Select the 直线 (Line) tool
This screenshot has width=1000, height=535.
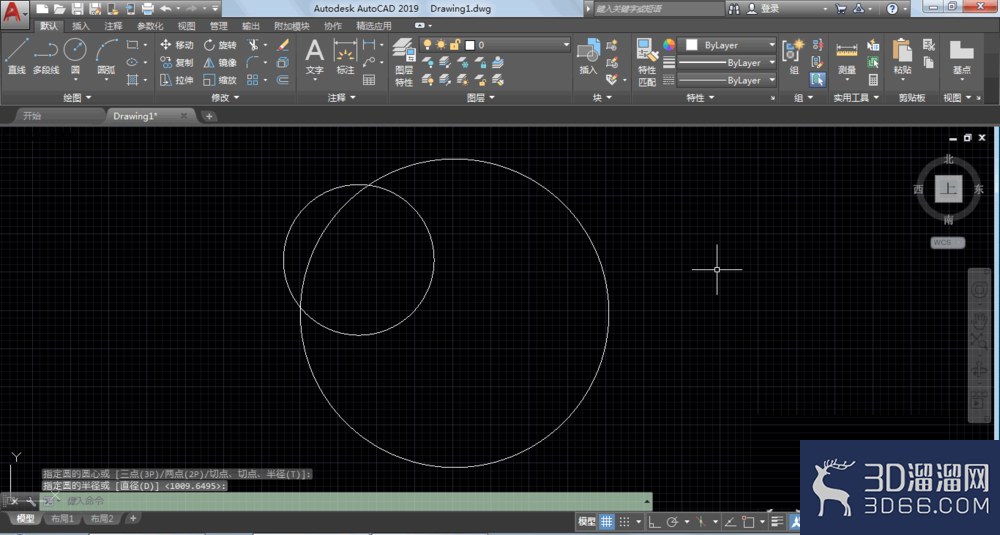[17, 57]
